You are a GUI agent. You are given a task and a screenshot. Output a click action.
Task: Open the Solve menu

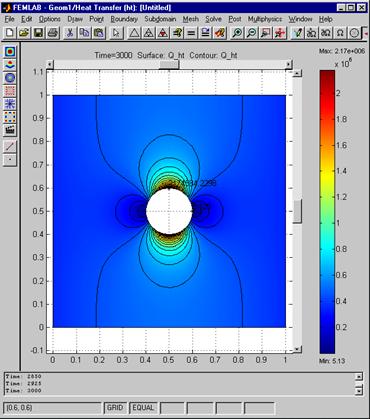click(x=213, y=19)
